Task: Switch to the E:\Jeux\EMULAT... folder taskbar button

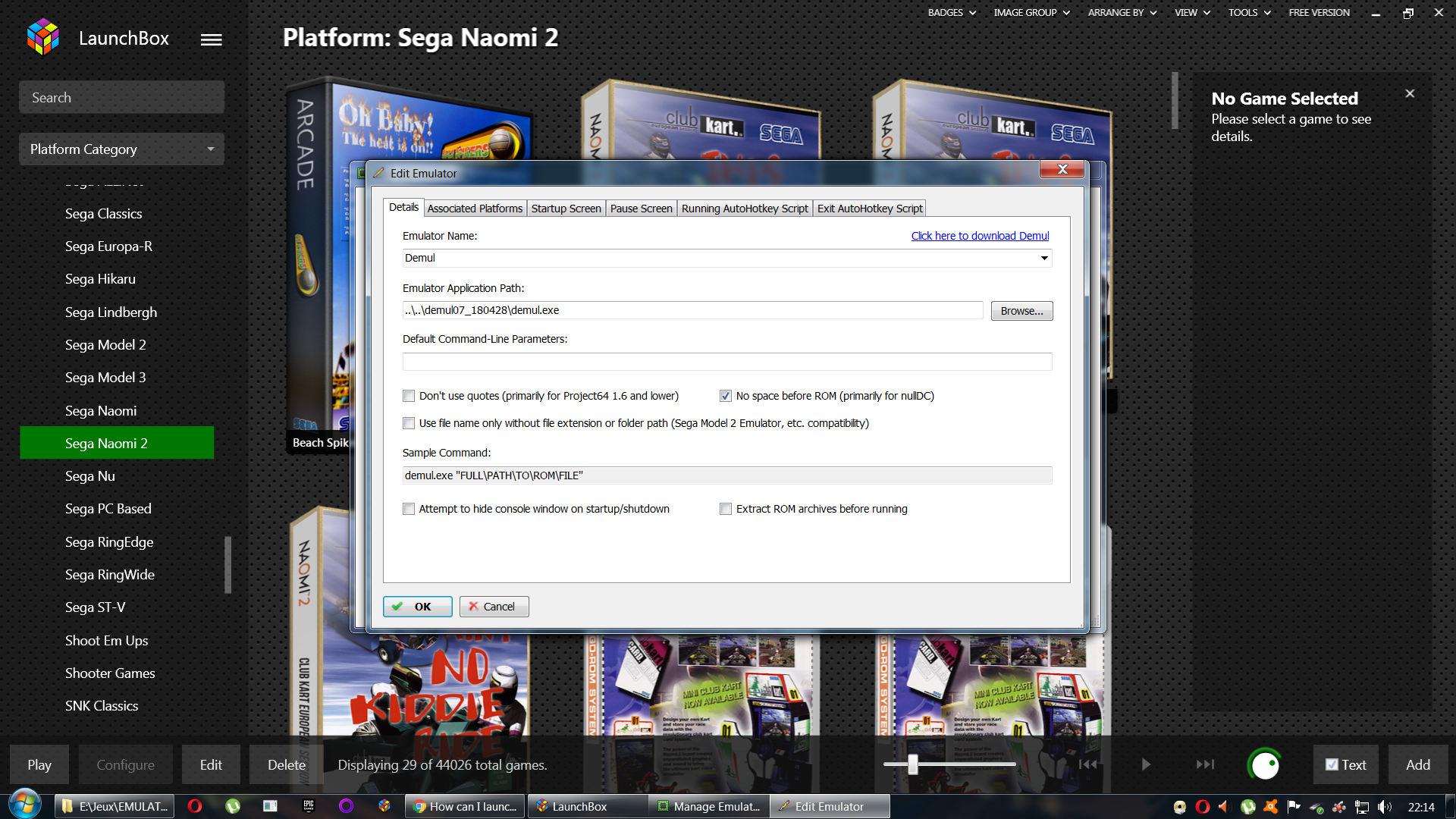Action: coord(115,806)
